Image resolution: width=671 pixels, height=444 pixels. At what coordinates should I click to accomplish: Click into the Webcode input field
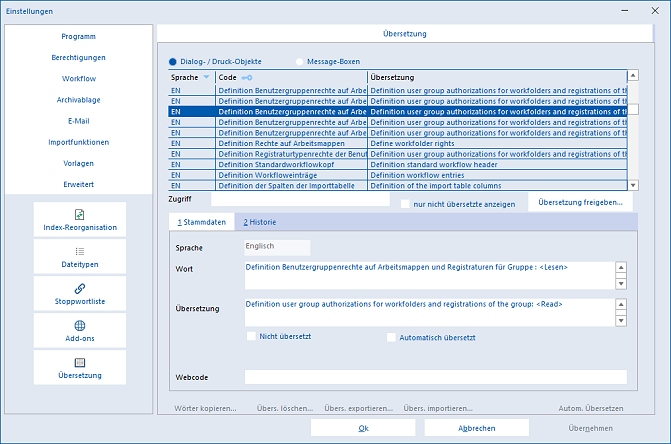click(435, 377)
